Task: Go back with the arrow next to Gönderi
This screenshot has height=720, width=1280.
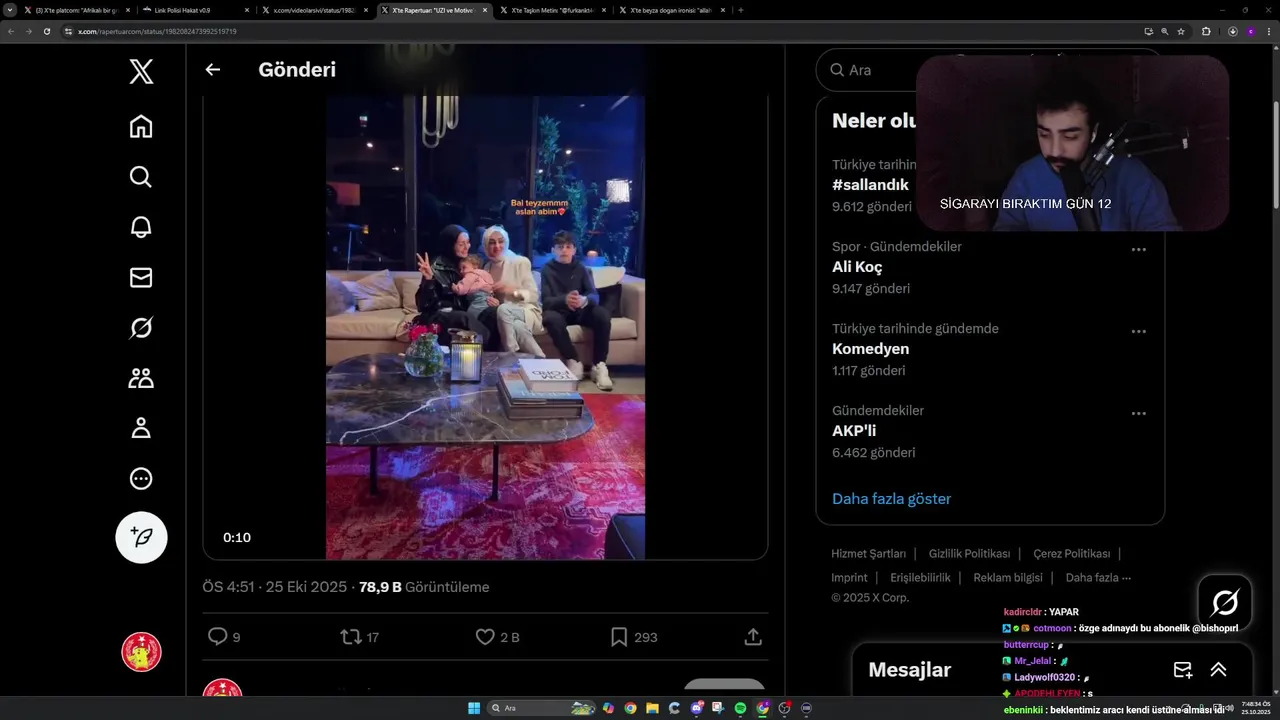Action: 212,70
